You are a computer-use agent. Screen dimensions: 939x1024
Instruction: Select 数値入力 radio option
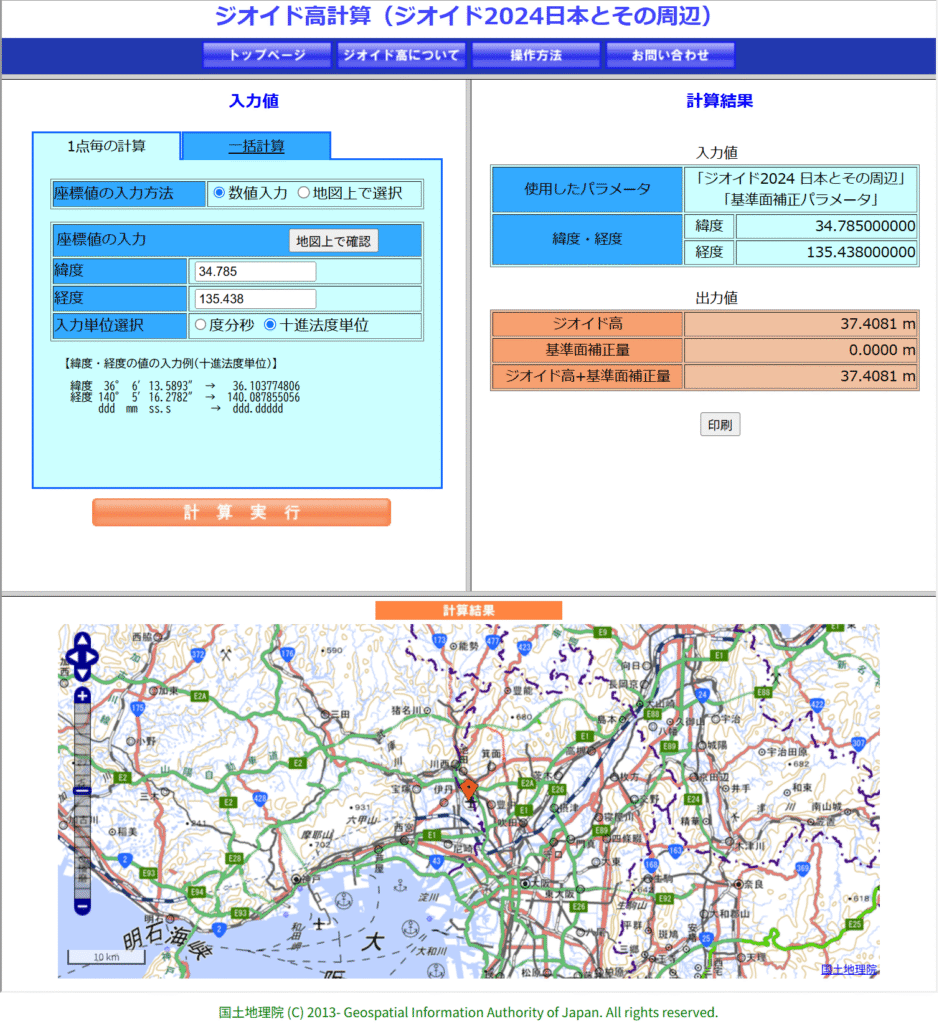(x=219, y=193)
